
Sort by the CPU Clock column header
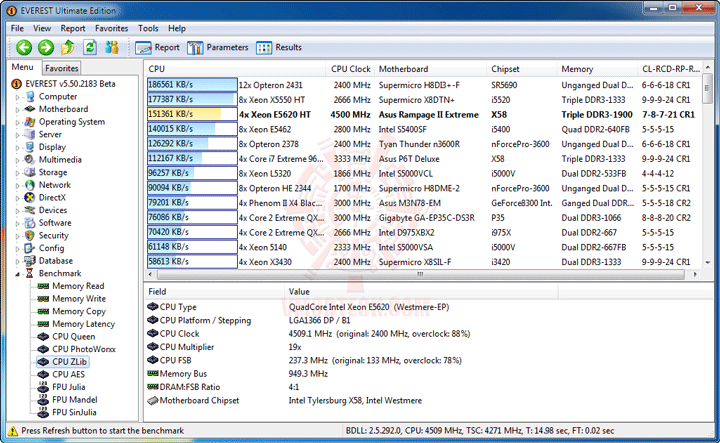pos(350,69)
